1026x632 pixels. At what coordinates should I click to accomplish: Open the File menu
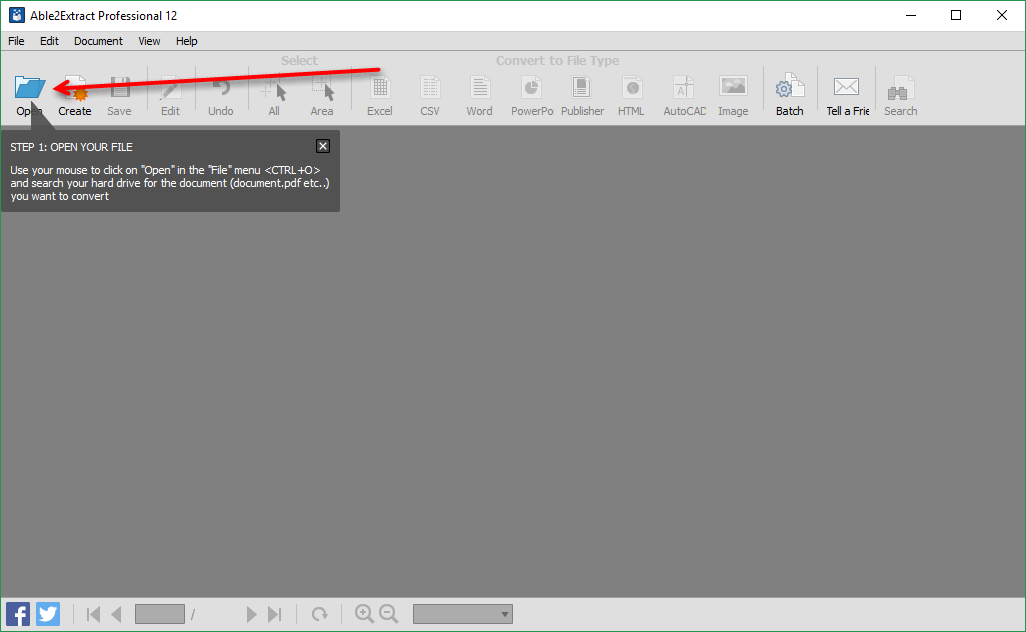16,41
